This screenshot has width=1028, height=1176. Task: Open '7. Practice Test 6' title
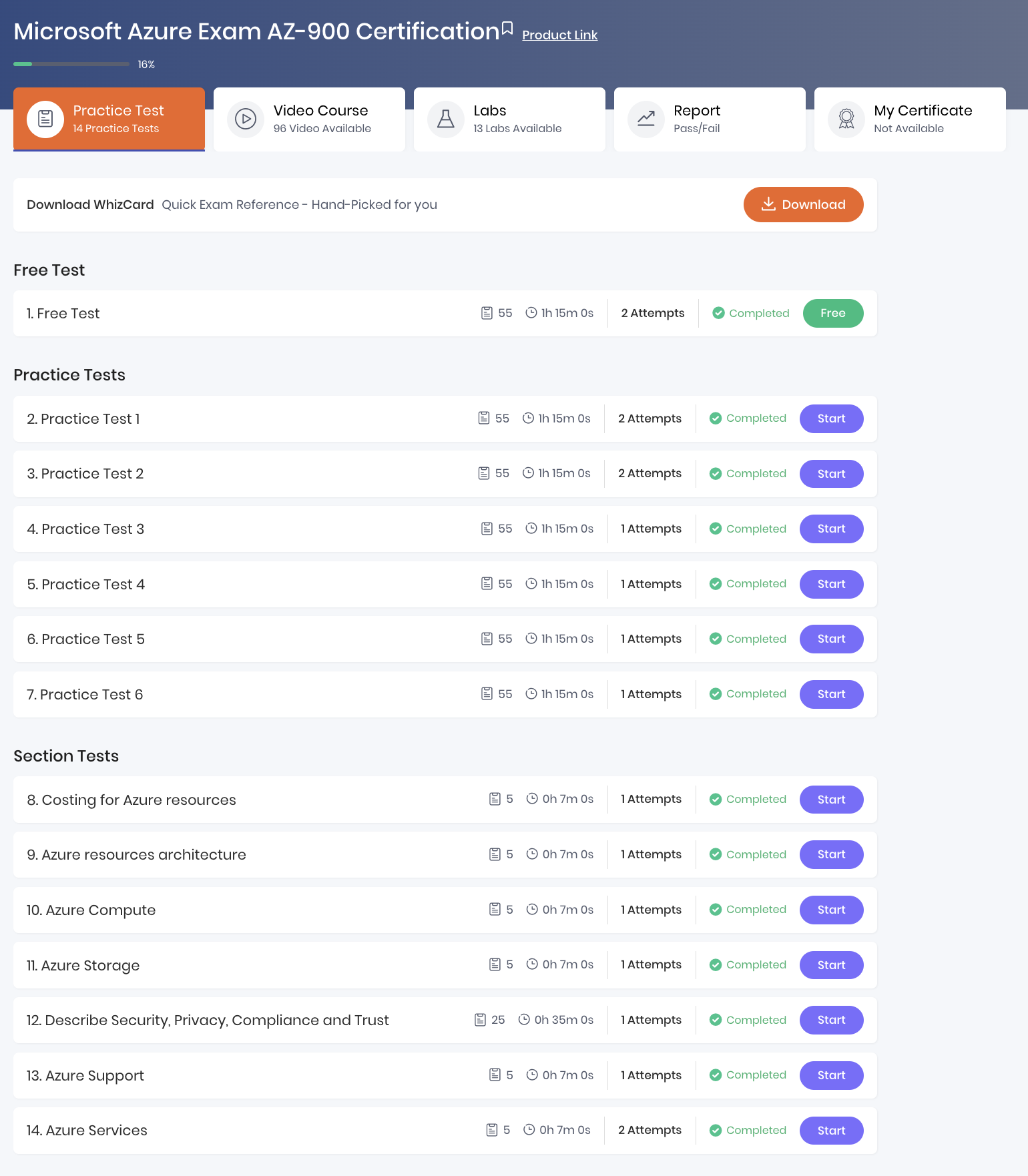point(85,694)
